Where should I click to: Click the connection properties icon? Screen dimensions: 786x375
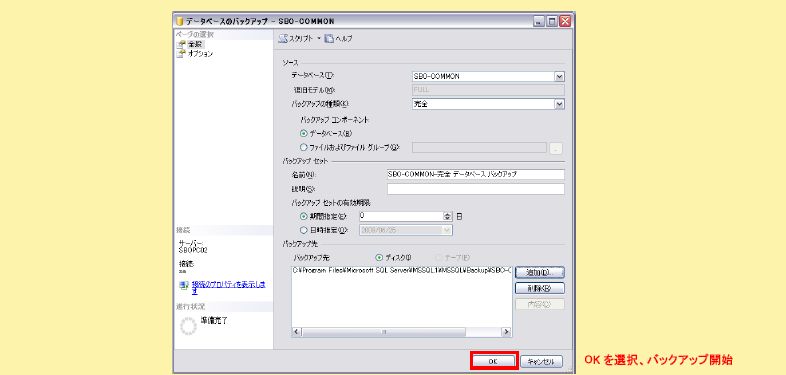click(184, 286)
